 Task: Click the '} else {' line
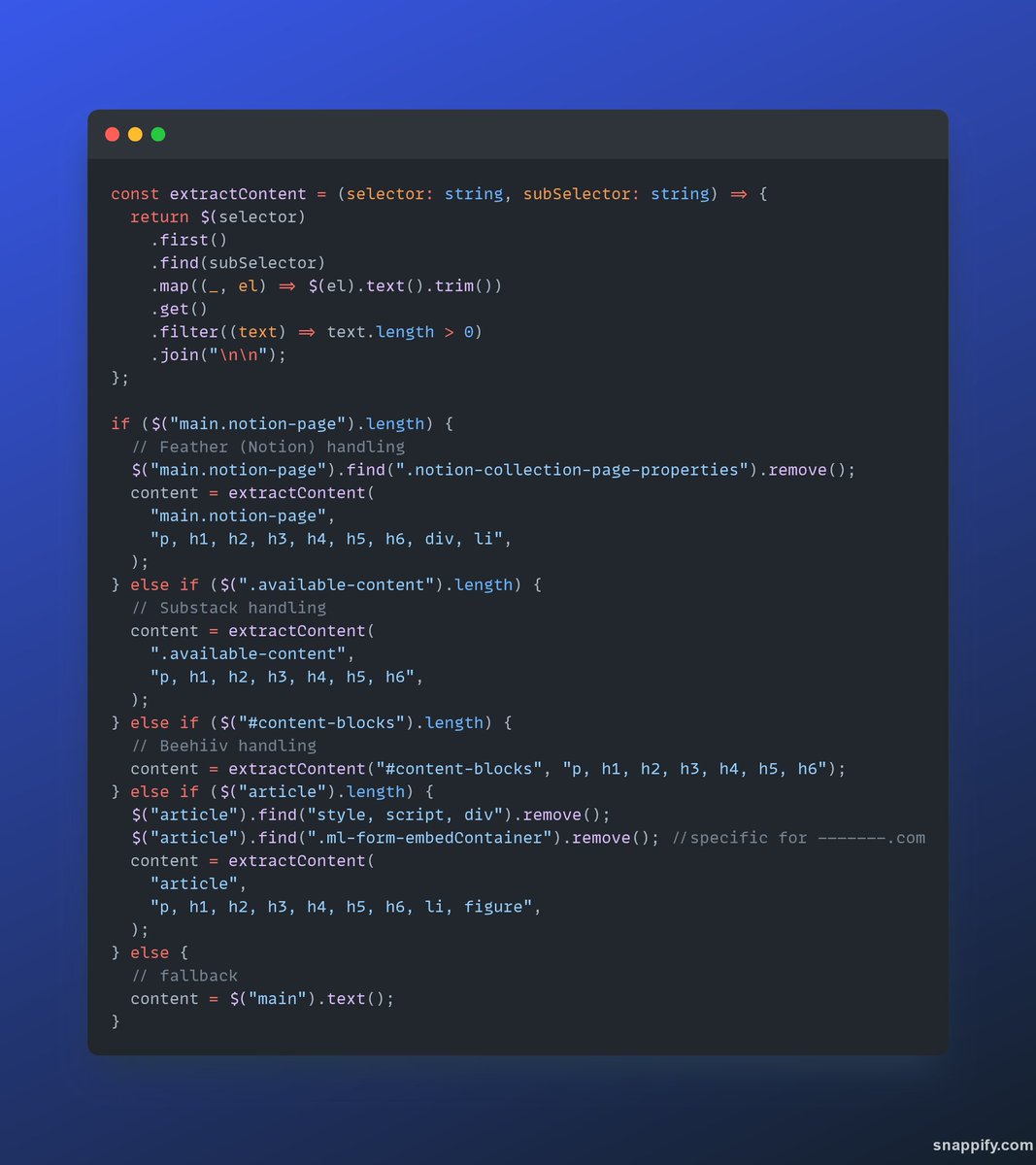150,953
